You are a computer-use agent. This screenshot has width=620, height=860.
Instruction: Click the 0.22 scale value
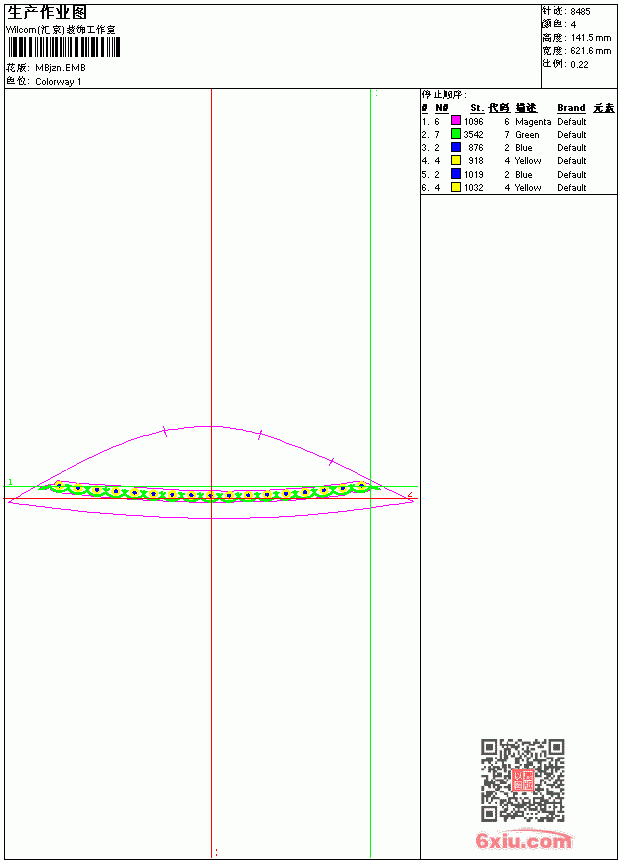click(579, 65)
